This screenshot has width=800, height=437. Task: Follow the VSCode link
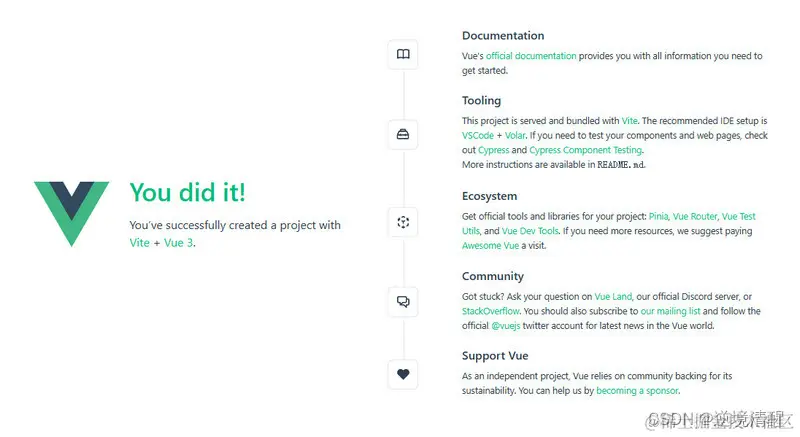click(x=477, y=135)
